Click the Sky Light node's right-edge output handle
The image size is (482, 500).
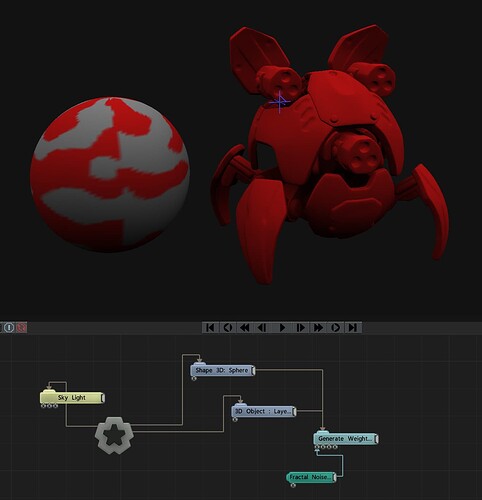(x=103, y=398)
